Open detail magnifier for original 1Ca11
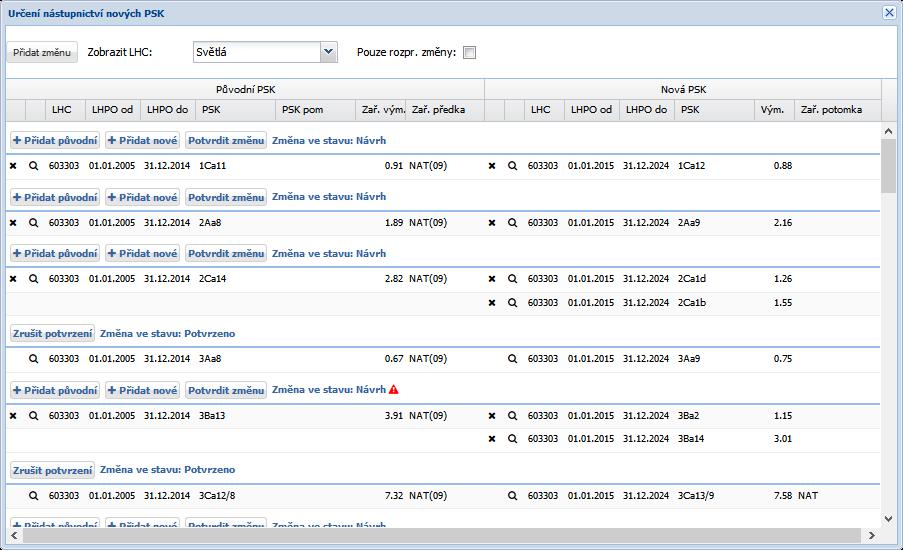 (x=33, y=166)
